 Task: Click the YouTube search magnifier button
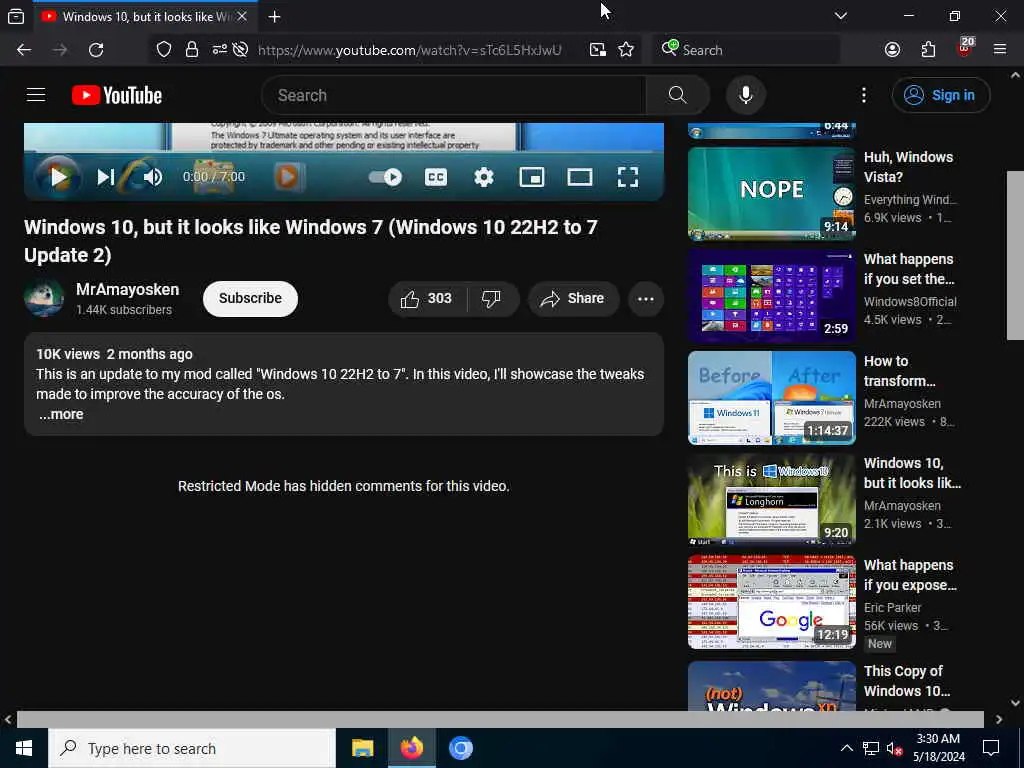(677, 95)
